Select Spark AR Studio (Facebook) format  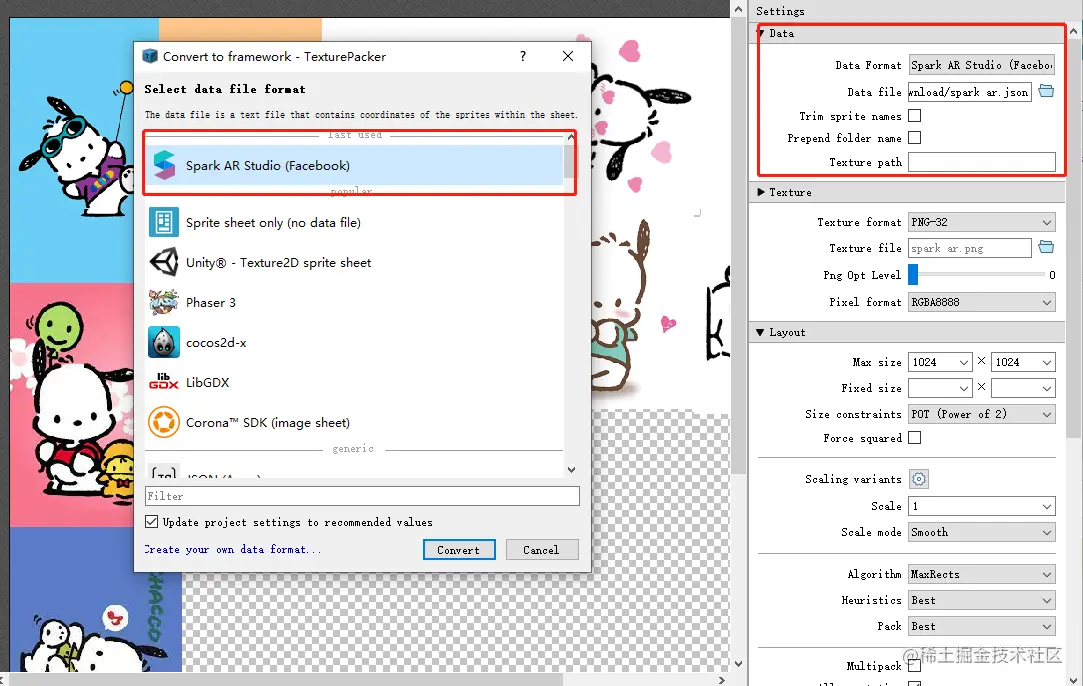click(354, 165)
